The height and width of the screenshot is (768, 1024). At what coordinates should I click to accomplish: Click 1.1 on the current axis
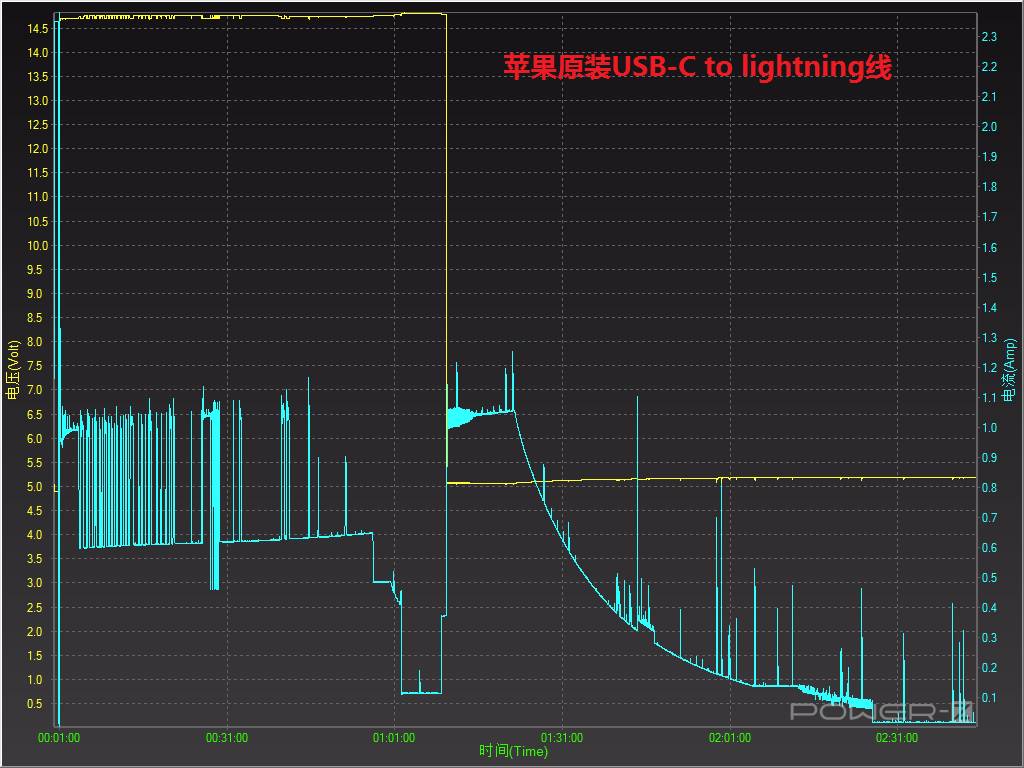[x=989, y=398]
